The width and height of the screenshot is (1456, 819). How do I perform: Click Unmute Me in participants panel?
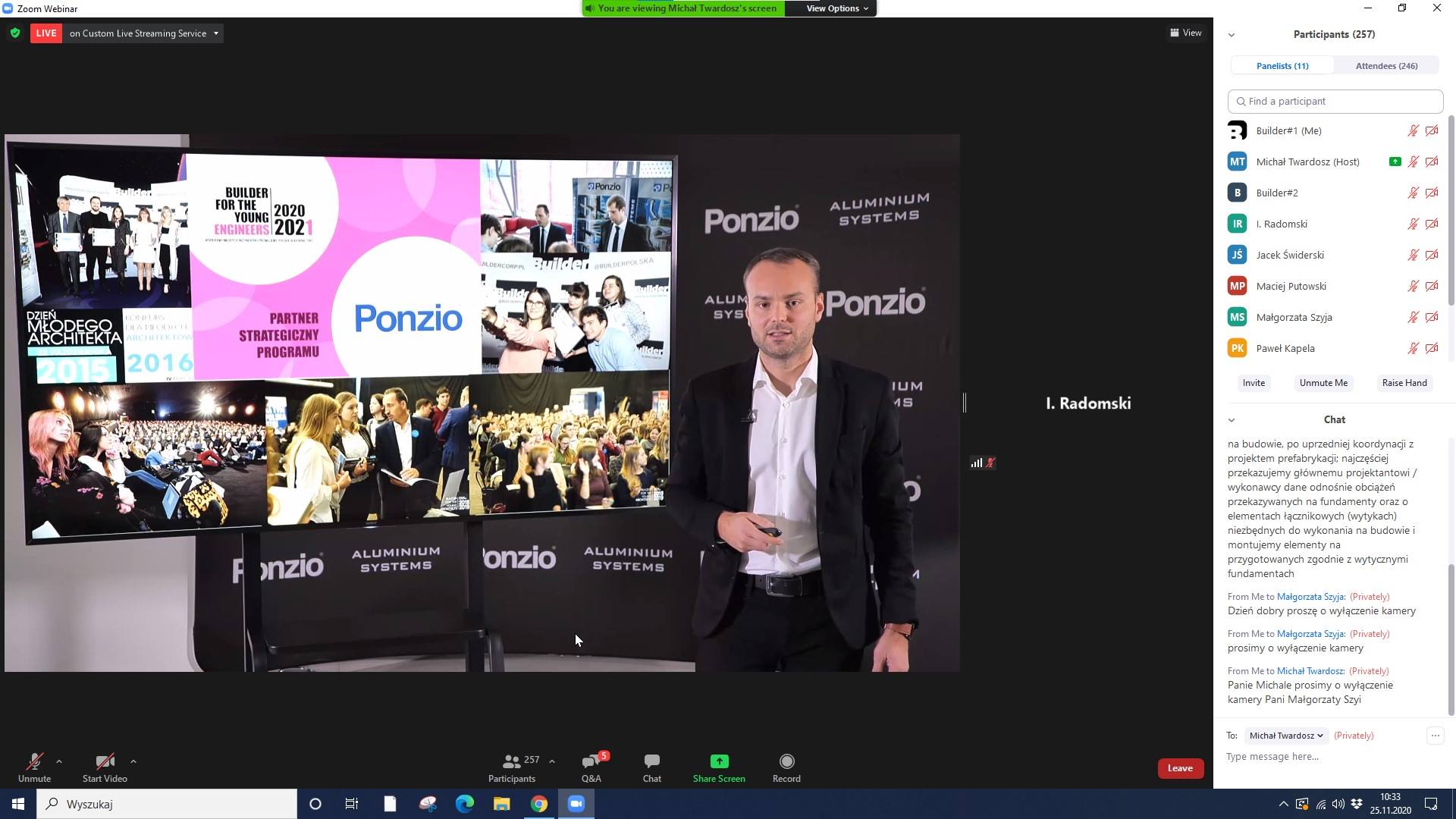pyautogui.click(x=1323, y=383)
